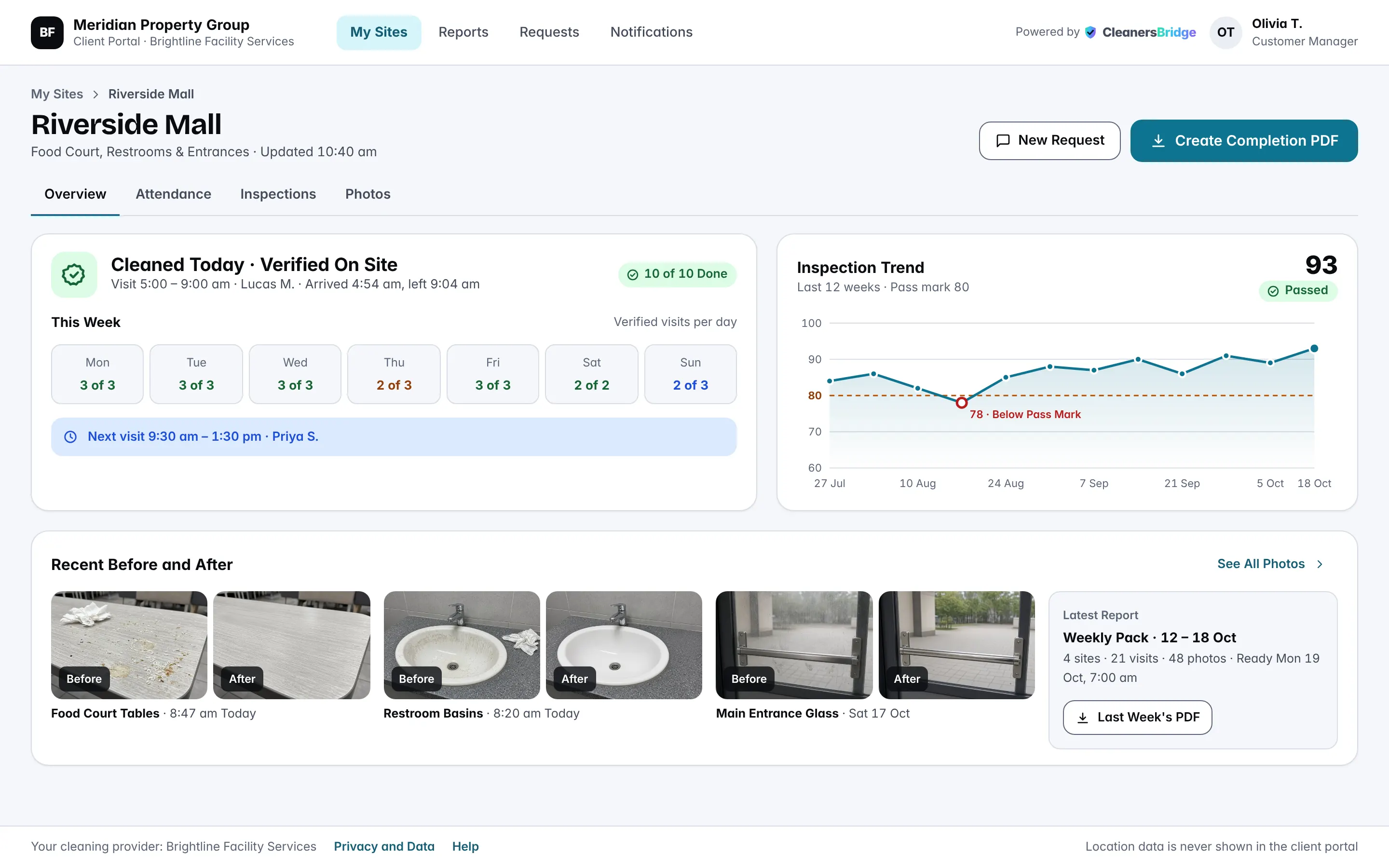Click the download icon in Create Completion PDF
Image resolution: width=1389 pixels, height=868 pixels.
pyautogui.click(x=1158, y=141)
